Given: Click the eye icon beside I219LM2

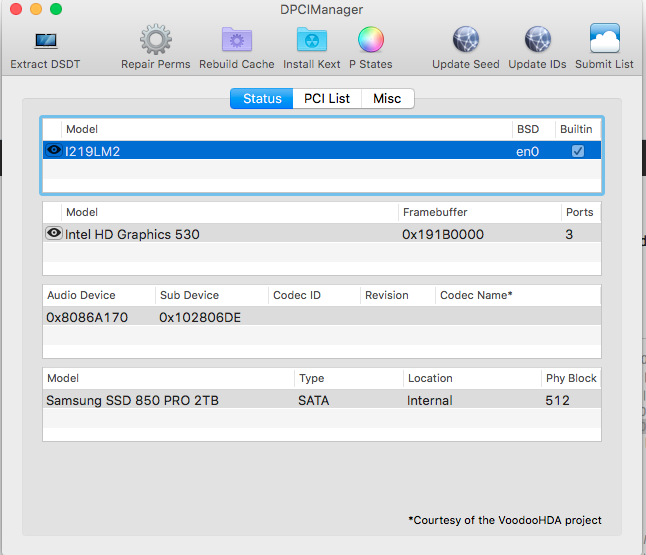Looking at the screenshot, I should pyautogui.click(x=54, y=151).
